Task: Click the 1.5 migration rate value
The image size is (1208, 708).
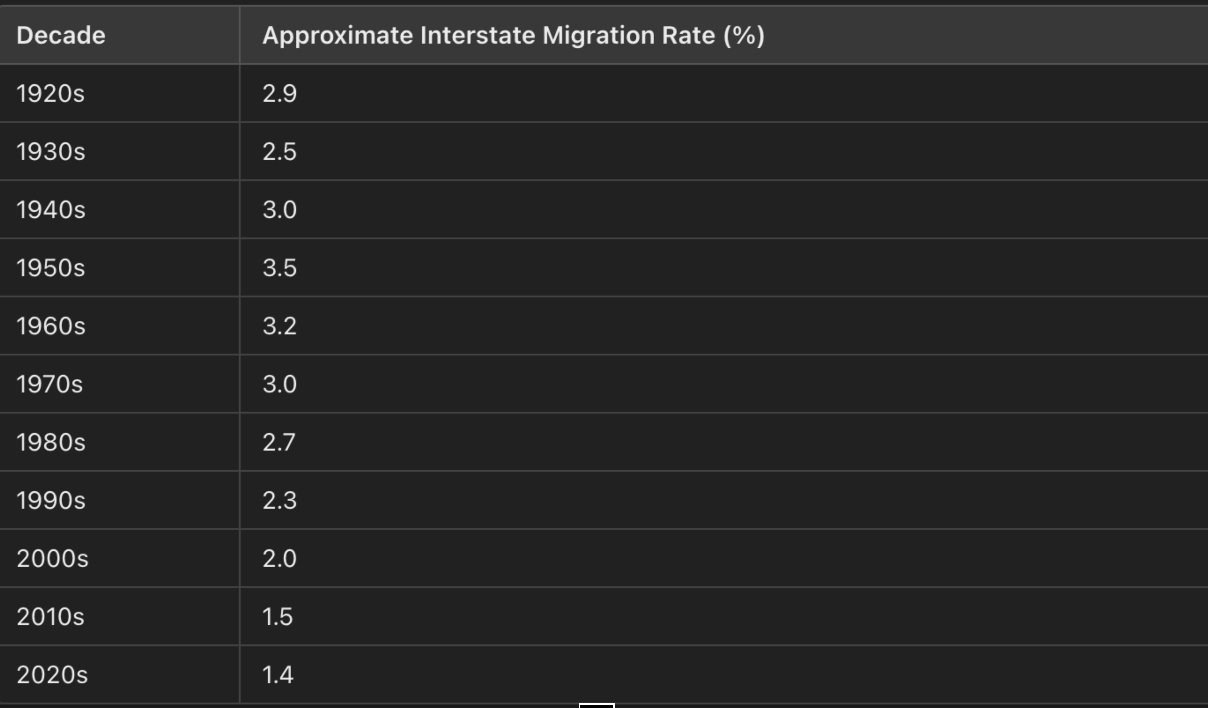Action: coord(278,617)
